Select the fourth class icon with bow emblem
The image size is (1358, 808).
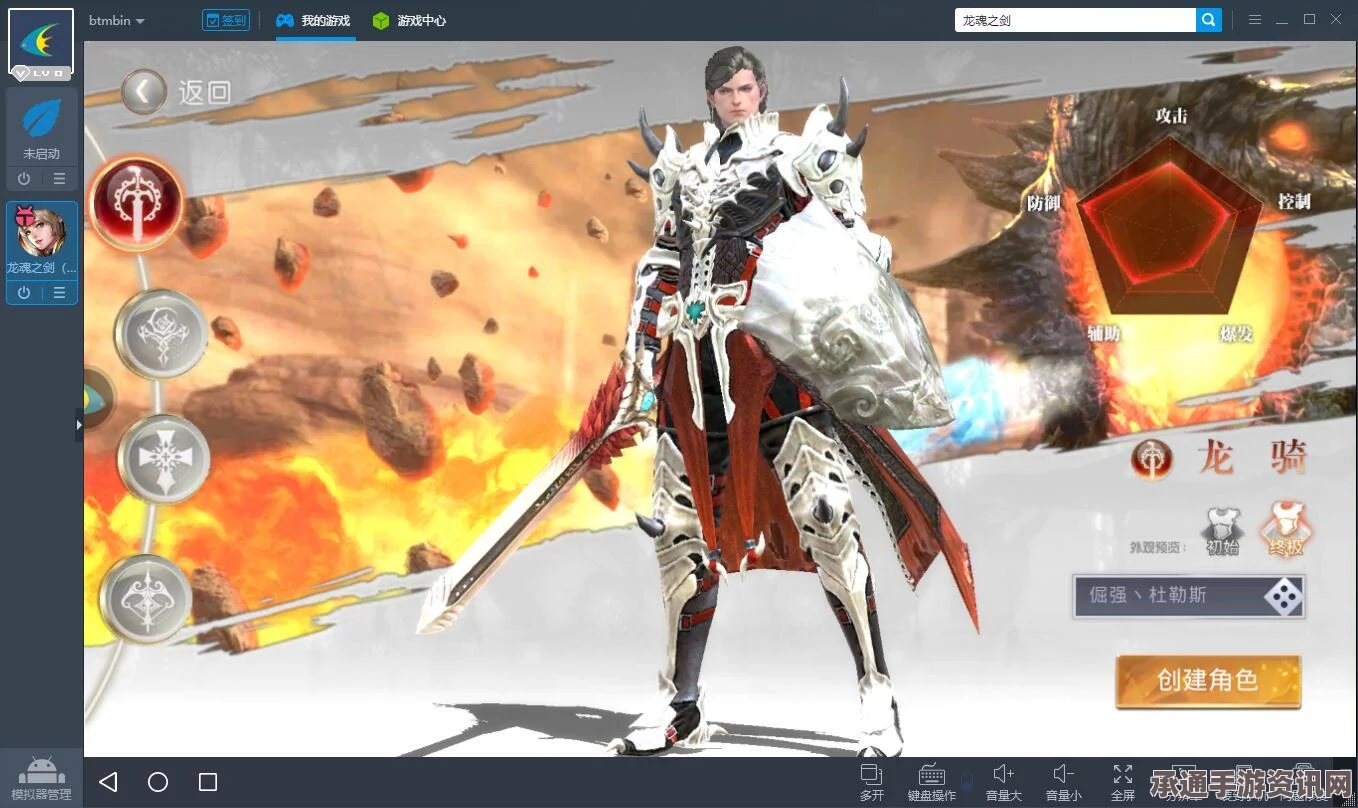[x=145, y=599]
